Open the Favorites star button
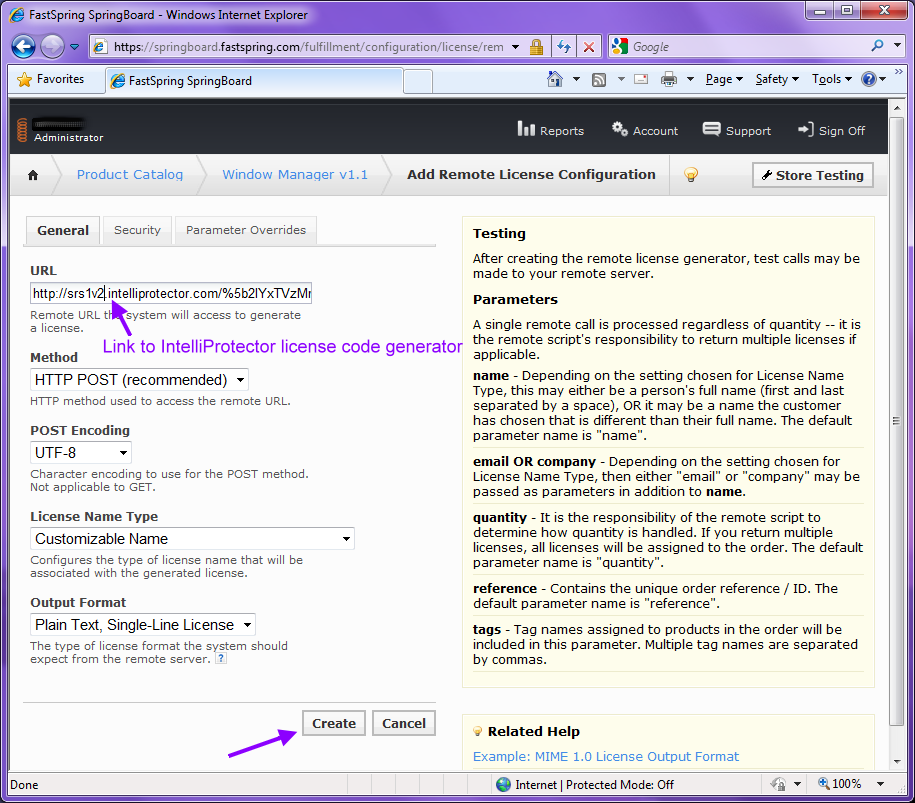 (51, 79)
